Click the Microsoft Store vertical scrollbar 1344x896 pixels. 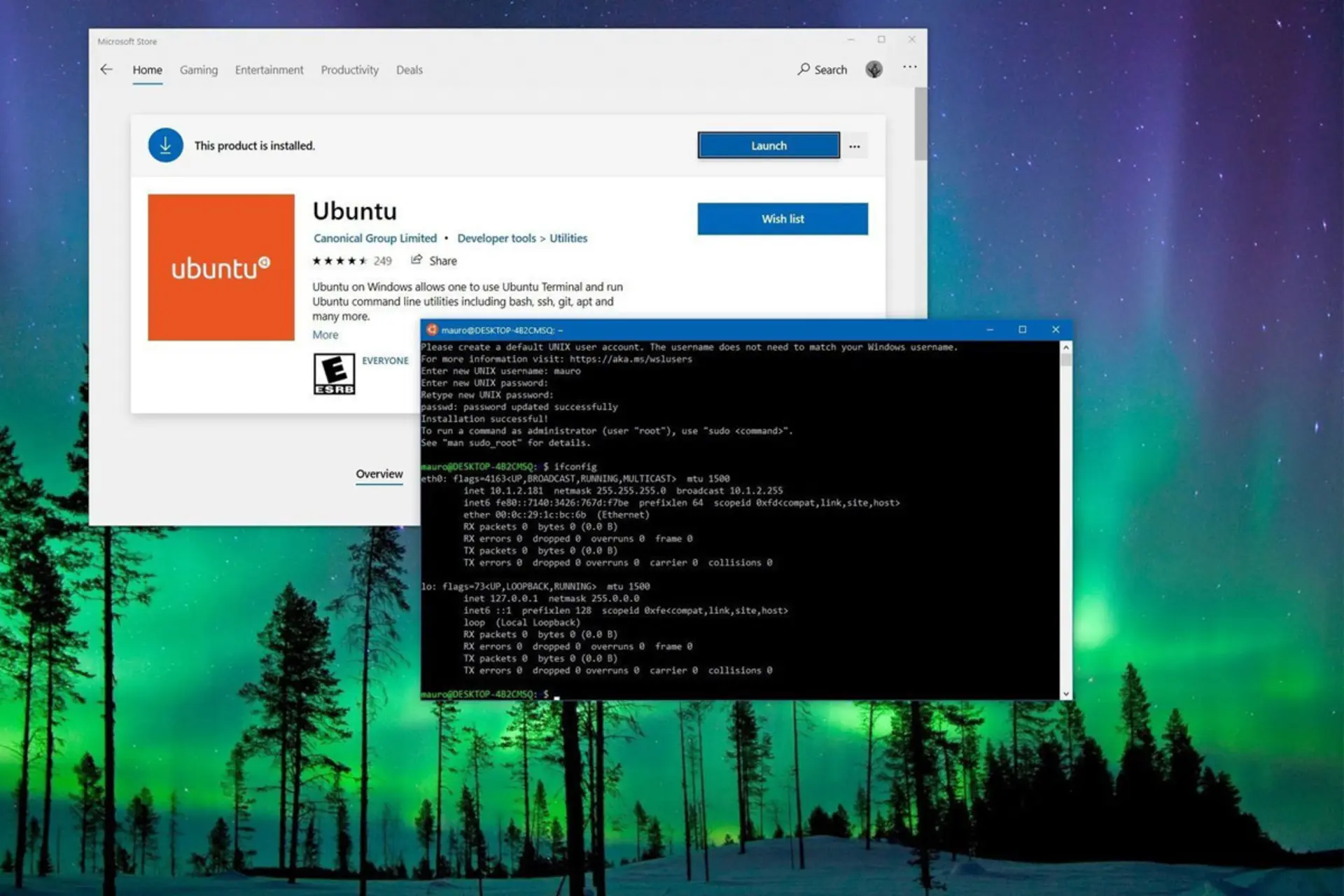click(920, 124)
